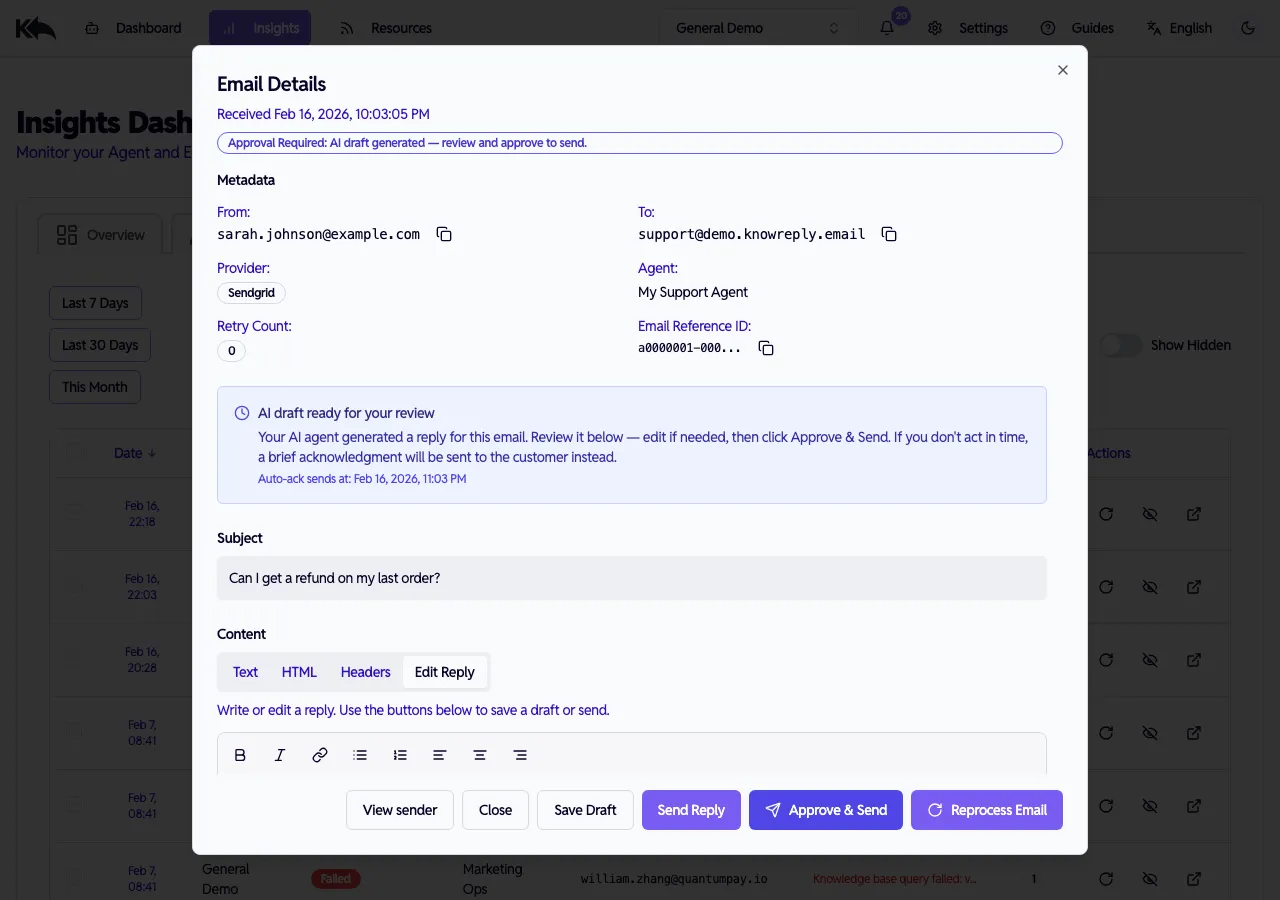Viewport: 1280px width, 900px height.
Task: Open the English language selector
Action: tap(1180, 28)
